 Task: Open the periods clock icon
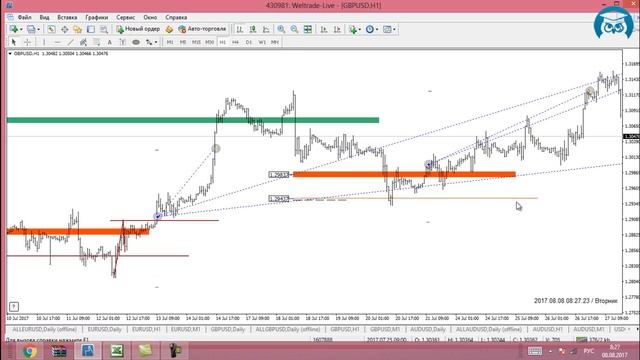[370, 29]
